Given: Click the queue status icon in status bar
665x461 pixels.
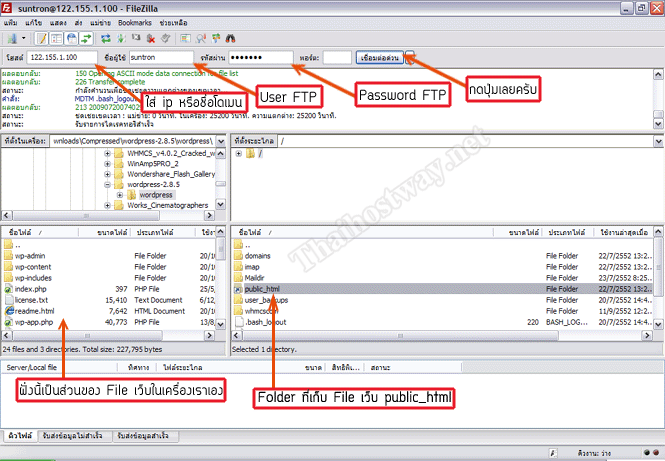Looking at the screenshot, I should click(x=553, y=453).
